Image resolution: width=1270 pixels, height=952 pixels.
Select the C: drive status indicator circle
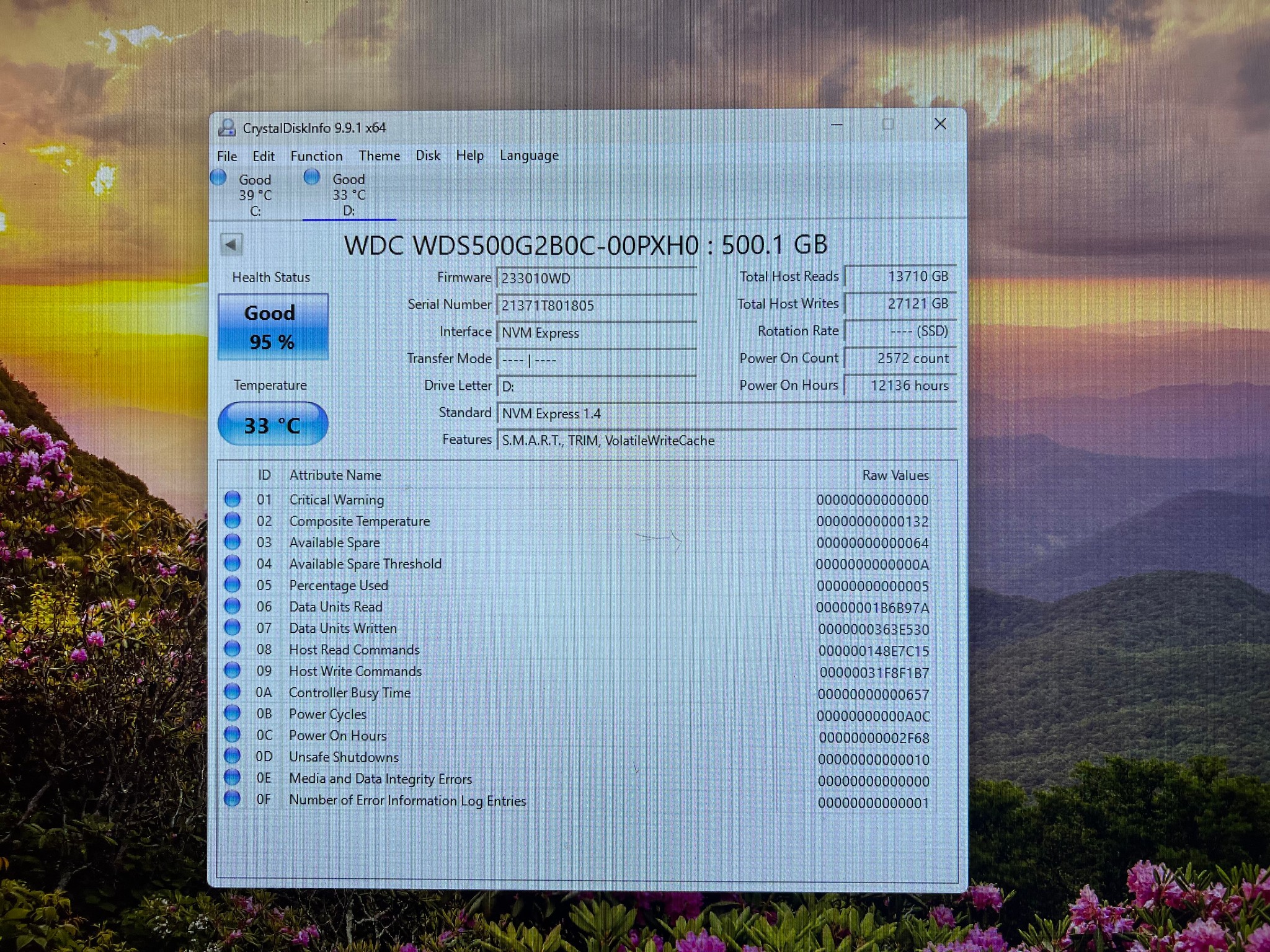tap(218, 178)
